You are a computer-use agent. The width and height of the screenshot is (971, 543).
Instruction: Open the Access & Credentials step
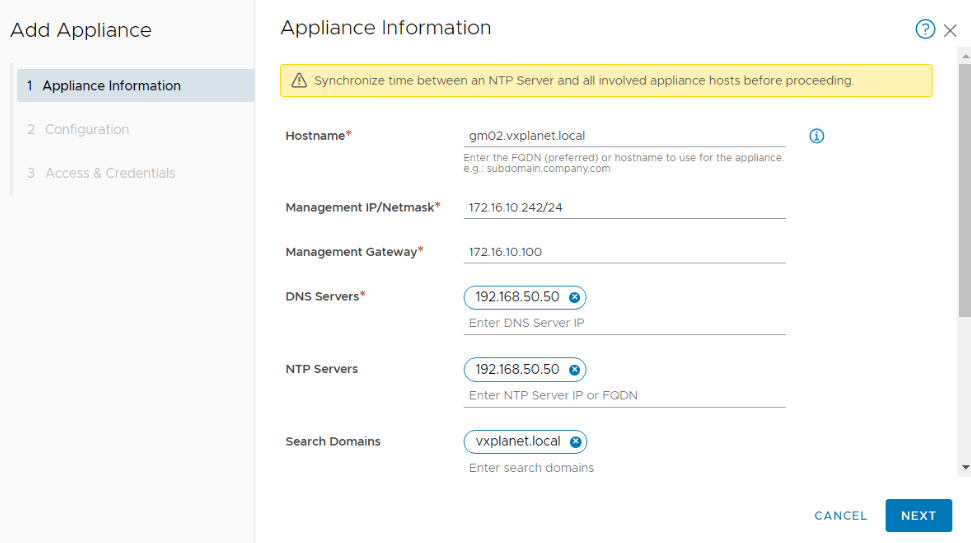click(110, 173)
